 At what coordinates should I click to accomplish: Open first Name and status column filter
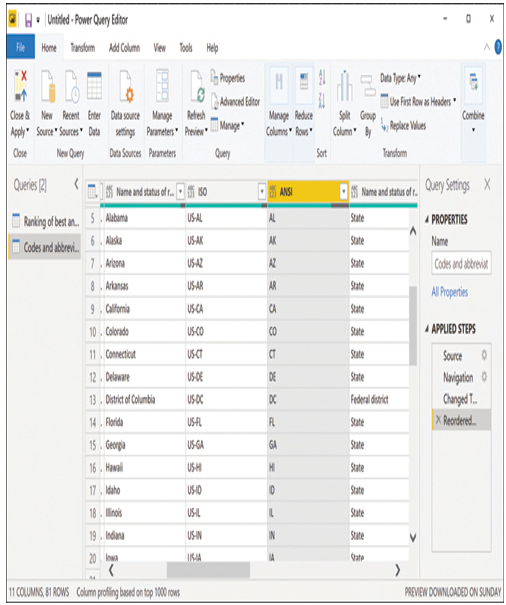point(180,191)
